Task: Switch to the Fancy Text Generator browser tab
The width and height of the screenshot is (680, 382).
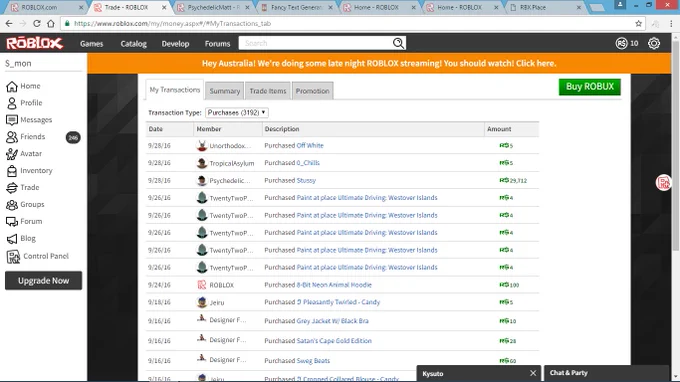Action: (297, 7)
